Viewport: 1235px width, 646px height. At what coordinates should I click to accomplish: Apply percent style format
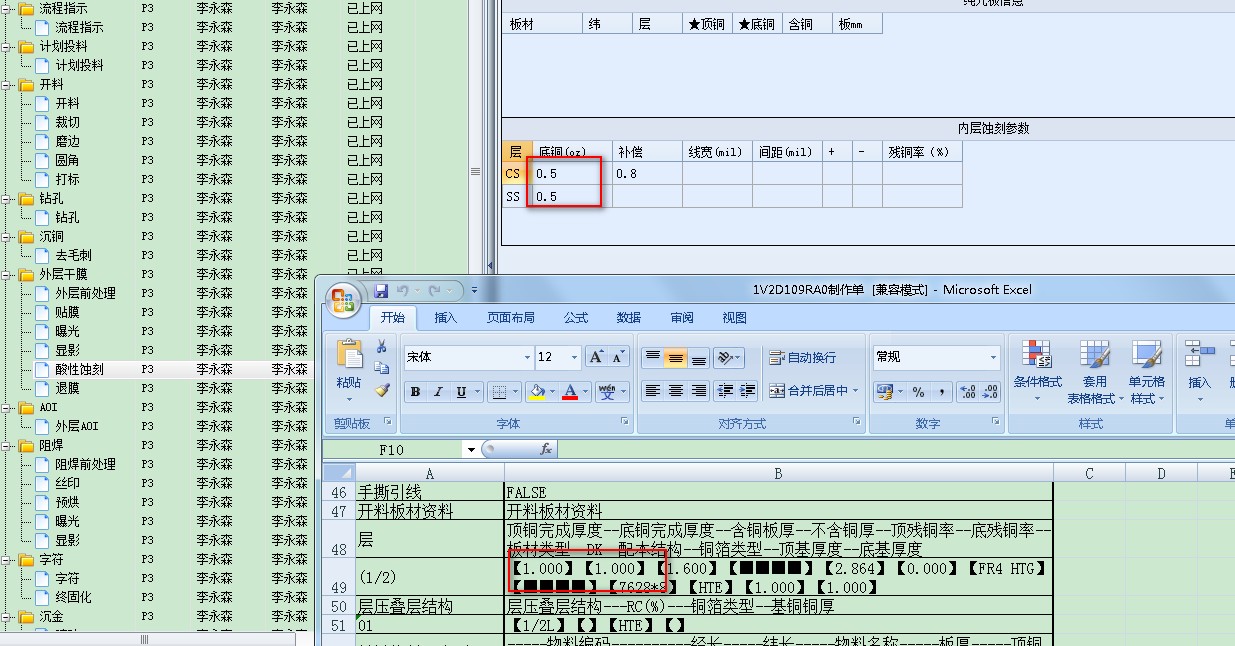918,392
